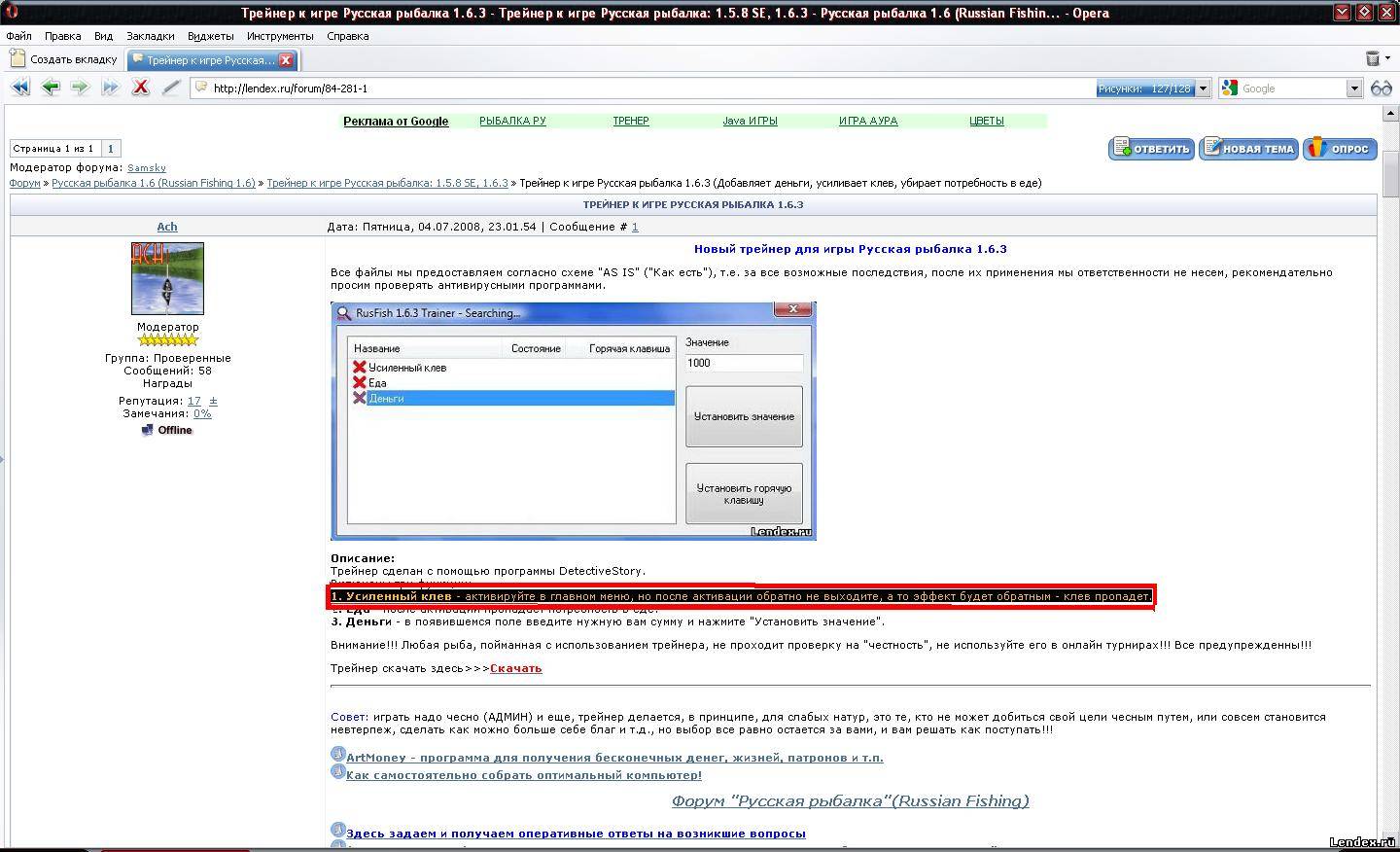Viewport: 1400px width, 852px height.
Task: Click the Fast Forward toolbar icon
Action: click(x=110, y=88)
